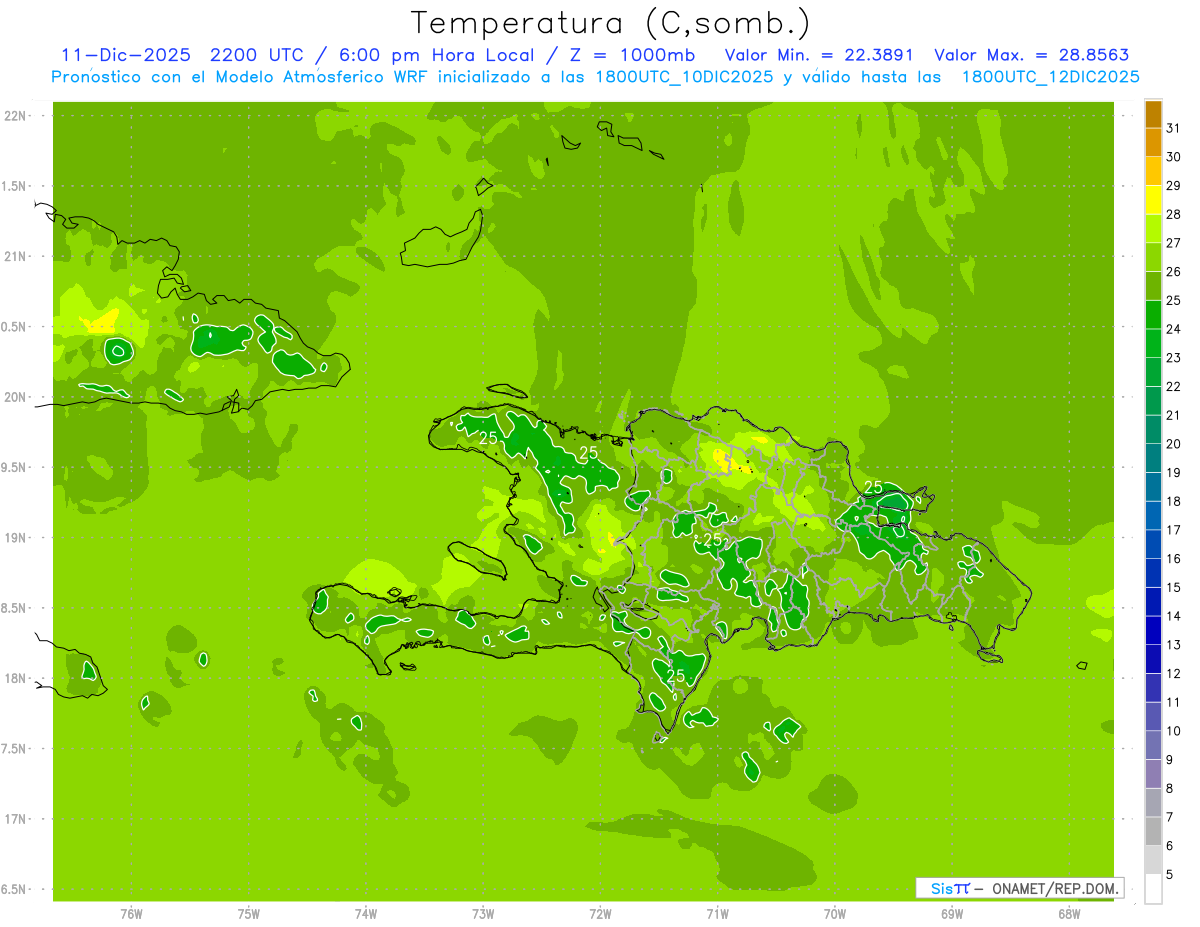Pick the gray swatch between 6 and 7
The height and width of the screenshot is (927, 1200).
tap(1153, 832)
